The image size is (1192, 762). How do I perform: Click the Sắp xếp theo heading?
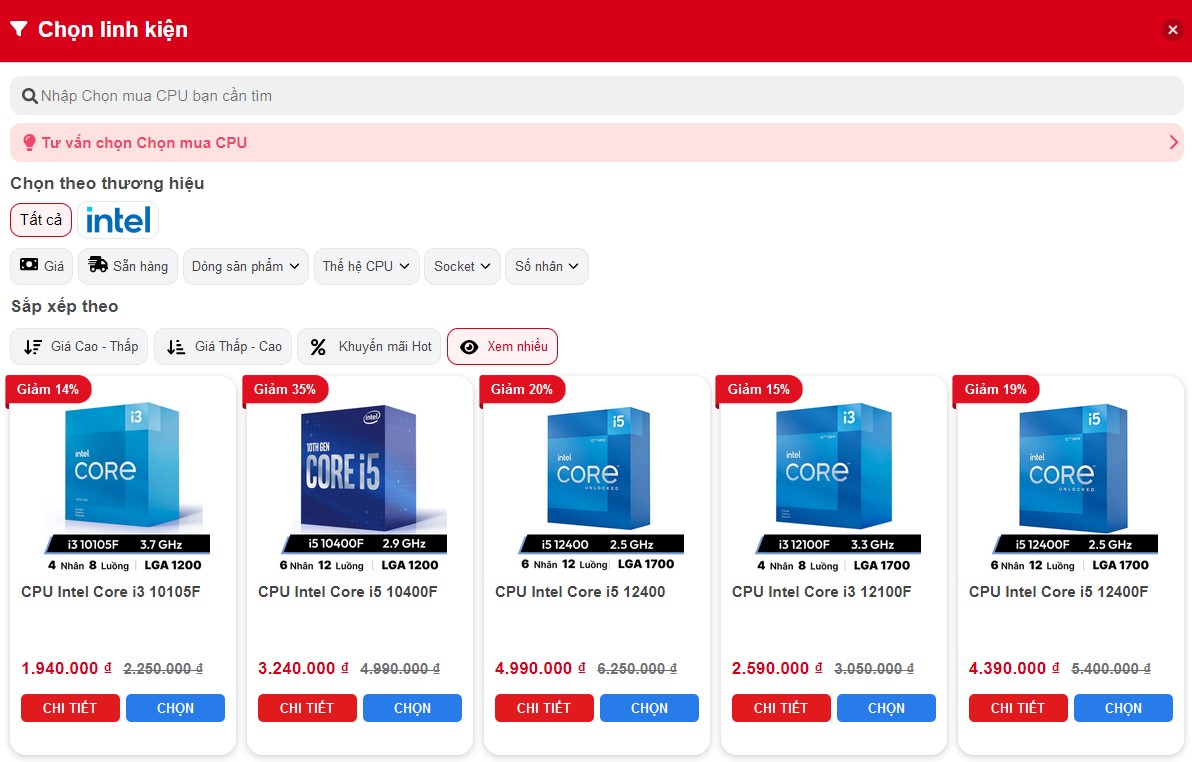65,306
